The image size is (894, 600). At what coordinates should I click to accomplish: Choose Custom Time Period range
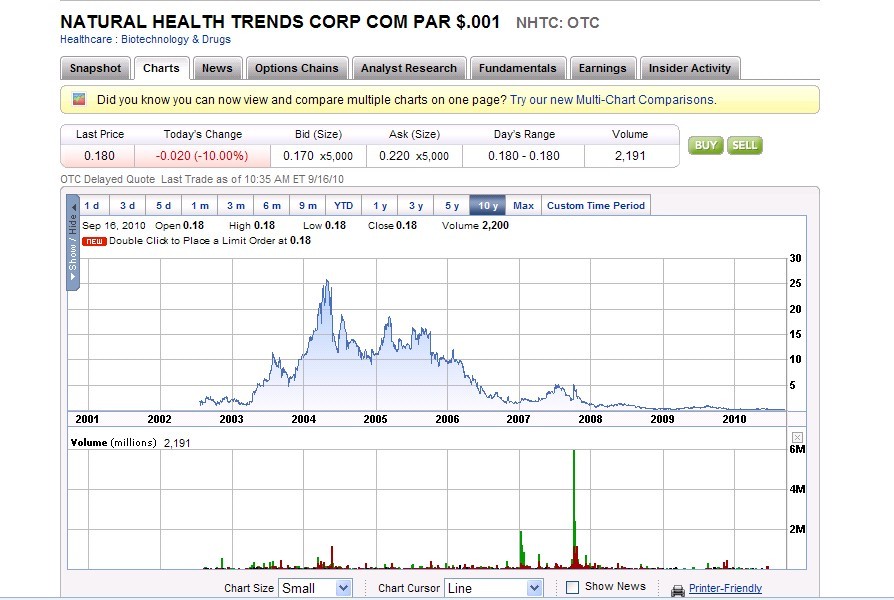click(x=595, y=206)
